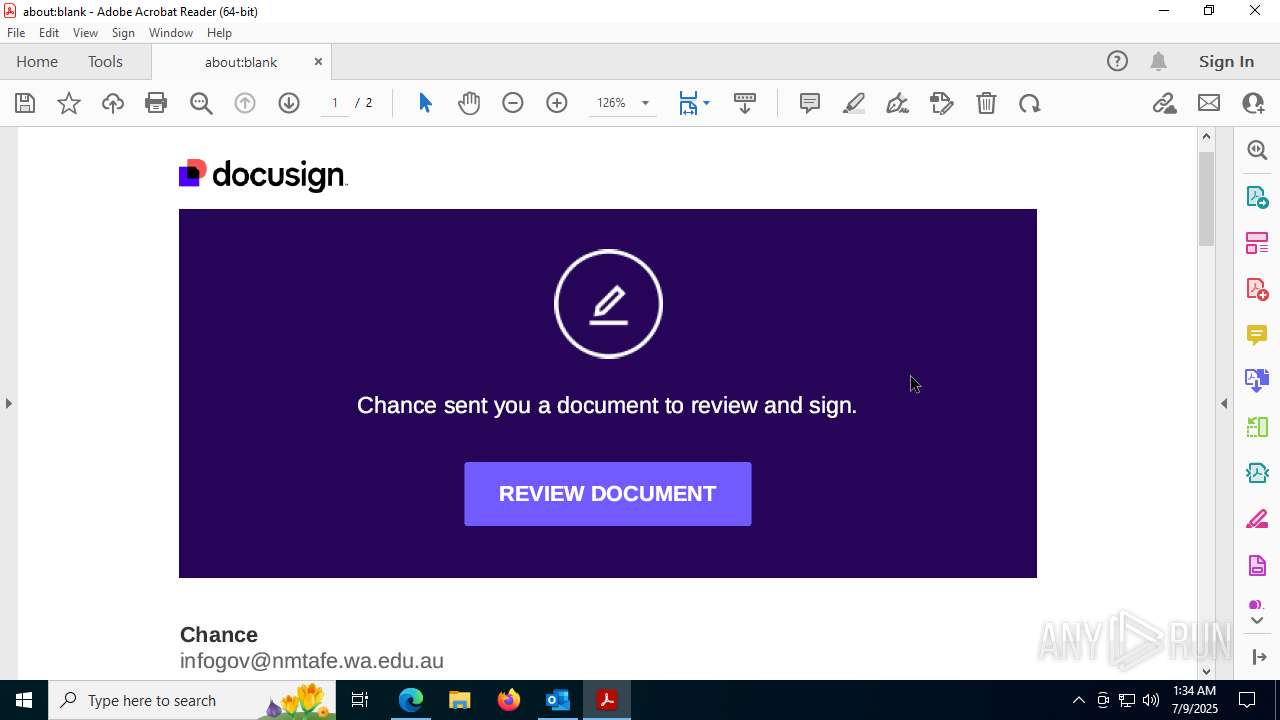The image size is (1280, 720).
Task: Activate the Hand pan tool
Action: [469, 103]
